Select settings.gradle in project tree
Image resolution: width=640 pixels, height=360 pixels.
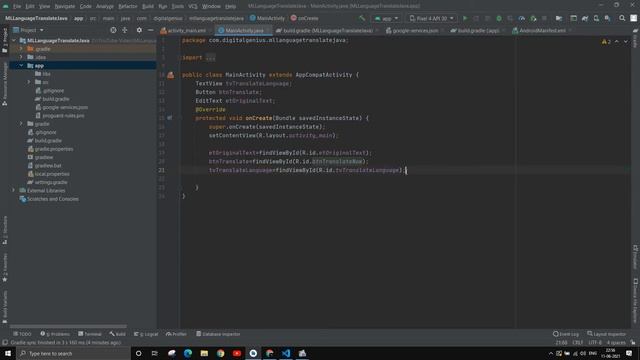tap(51, 182)
